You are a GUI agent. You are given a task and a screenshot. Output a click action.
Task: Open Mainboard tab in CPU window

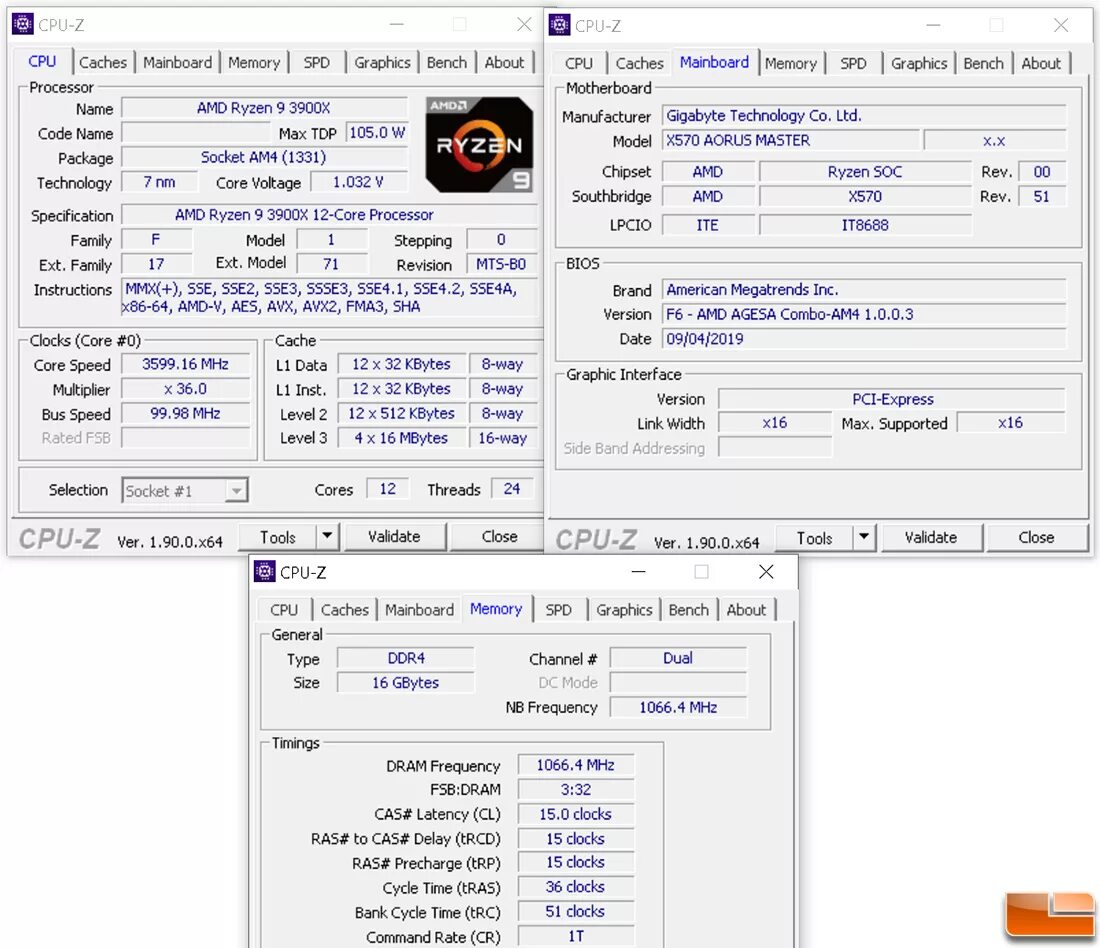pos(177,62)
